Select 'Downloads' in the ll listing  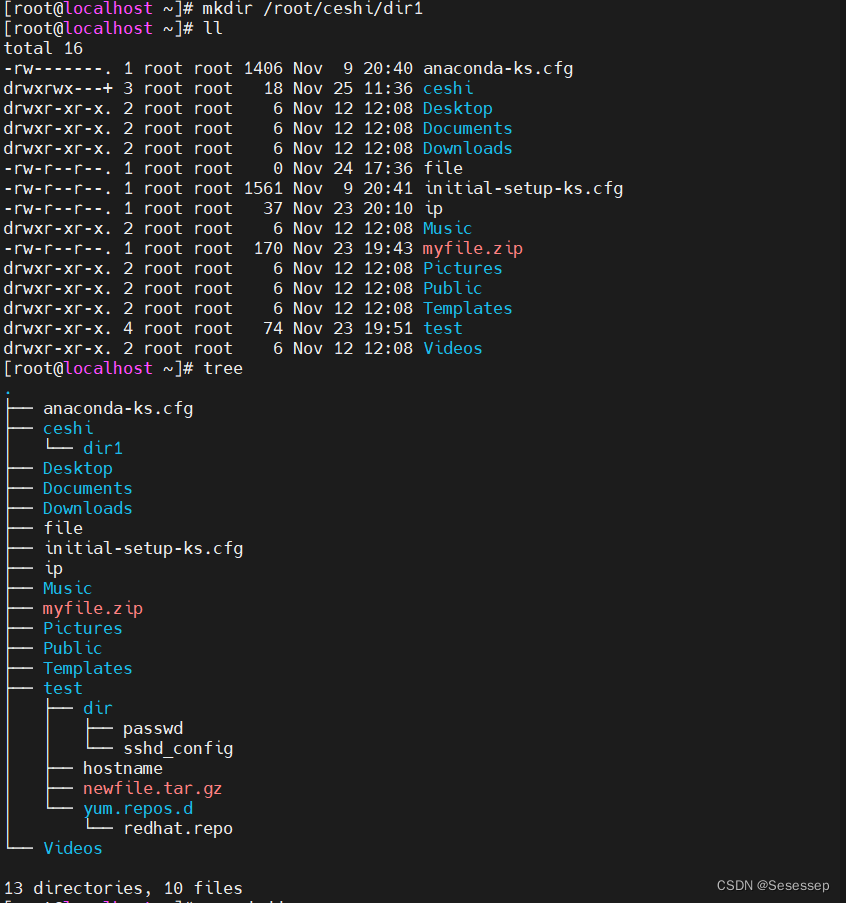point(468,149)
